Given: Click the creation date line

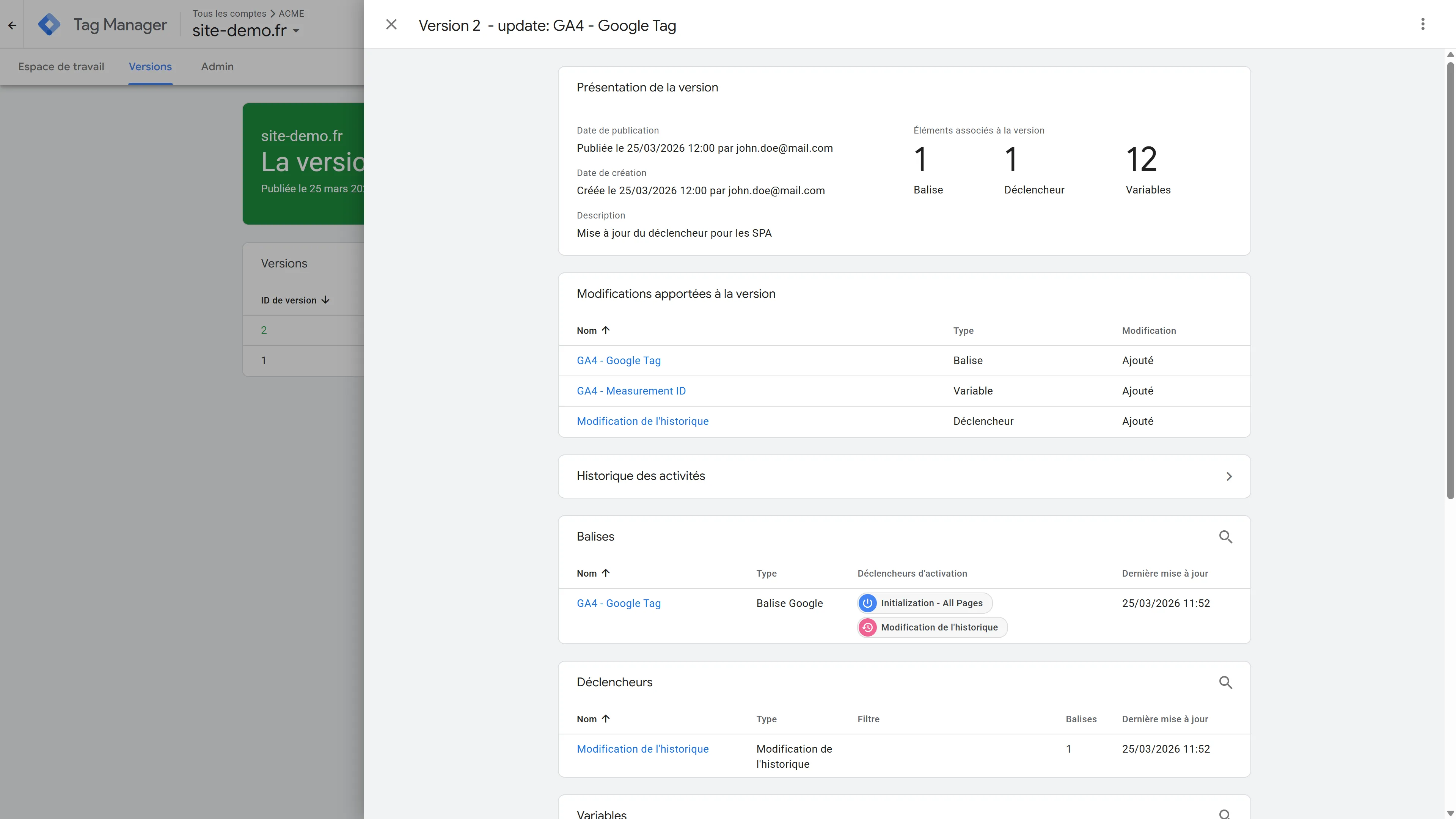Looking at the screenshot, I should (700, 190).
